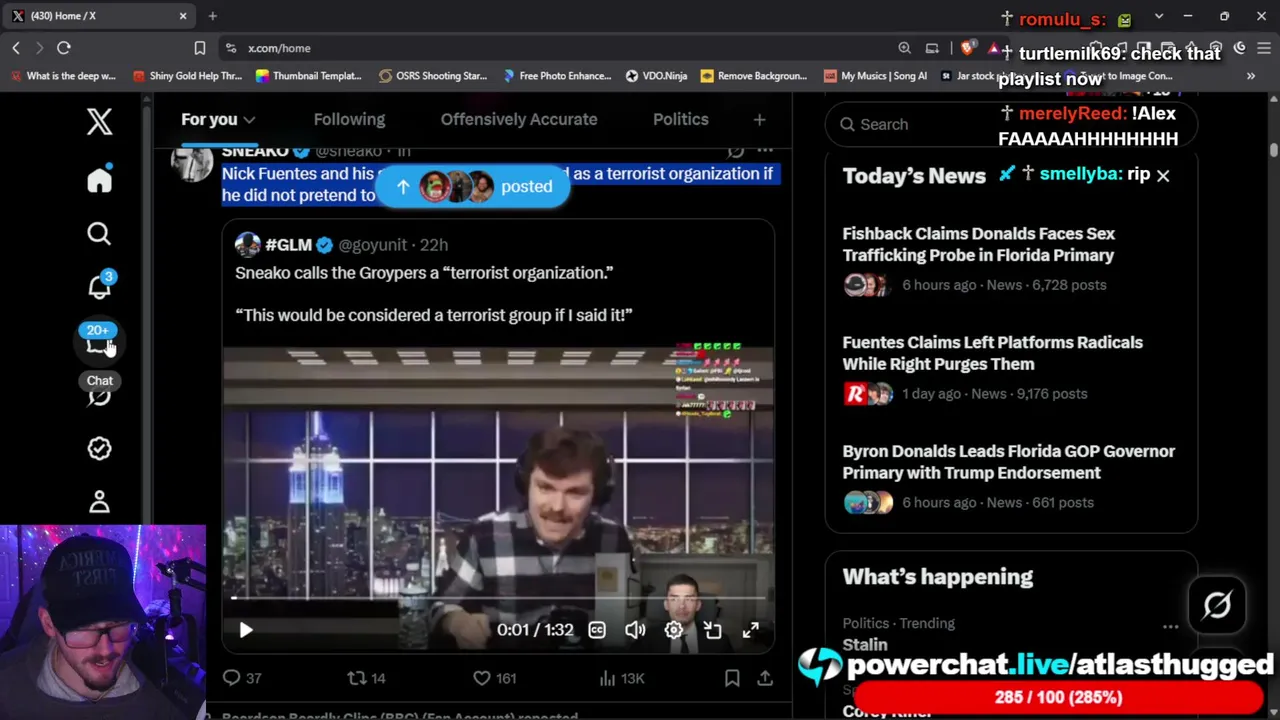
Task: Mute the video volume
Action: point(635,630)
